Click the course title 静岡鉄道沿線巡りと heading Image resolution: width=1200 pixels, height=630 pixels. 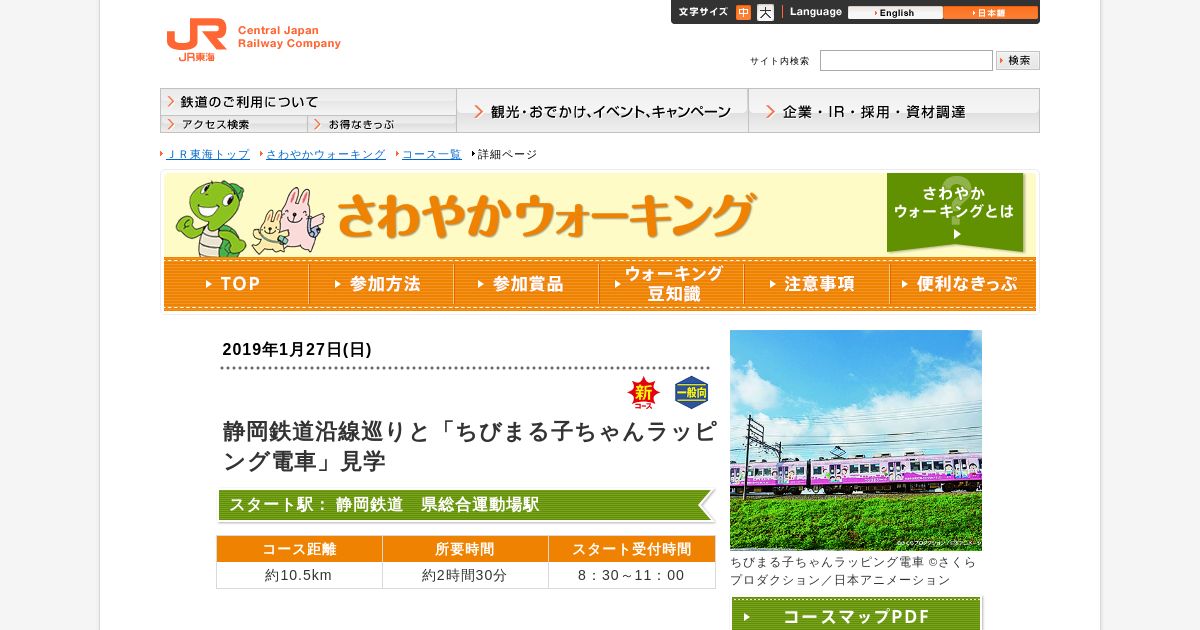click(x=469, y=446)
